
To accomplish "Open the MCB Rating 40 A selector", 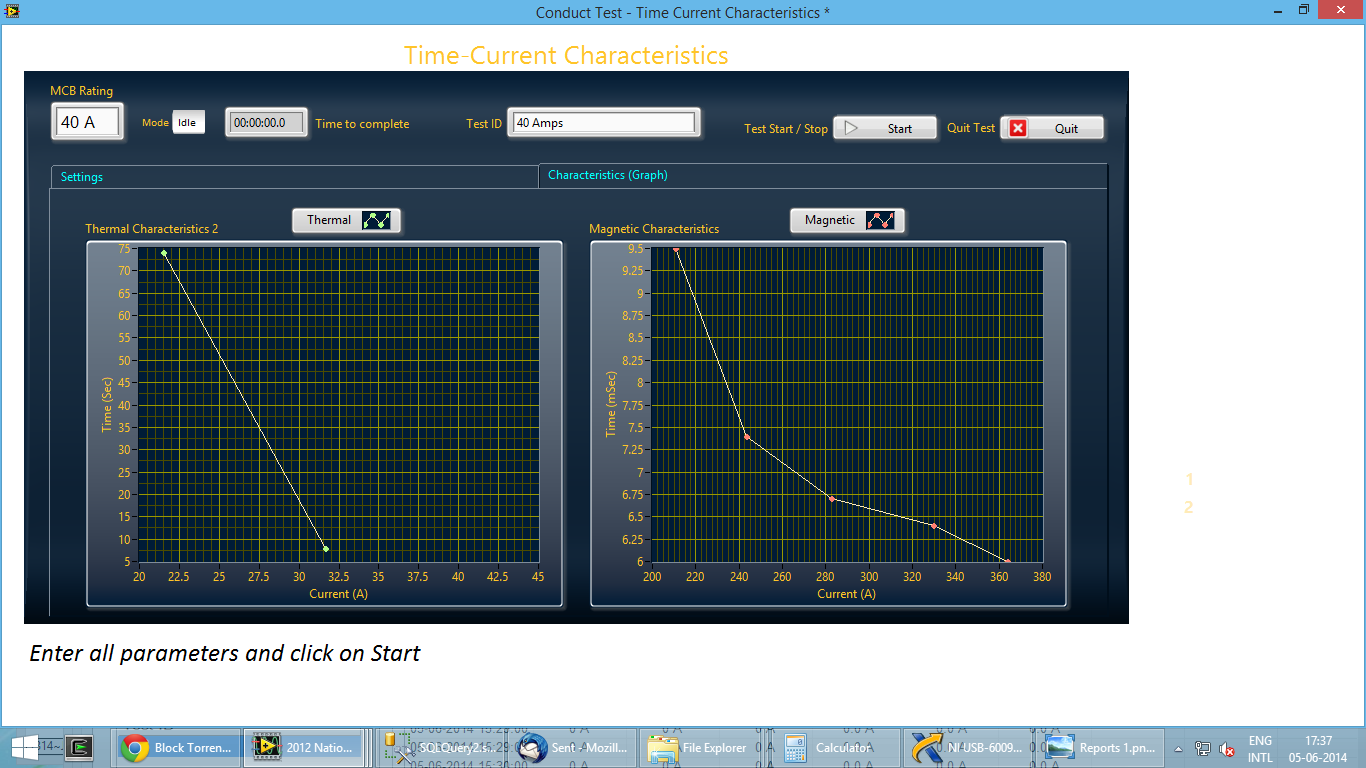I will pyautogui.click(x=88, y=122).
